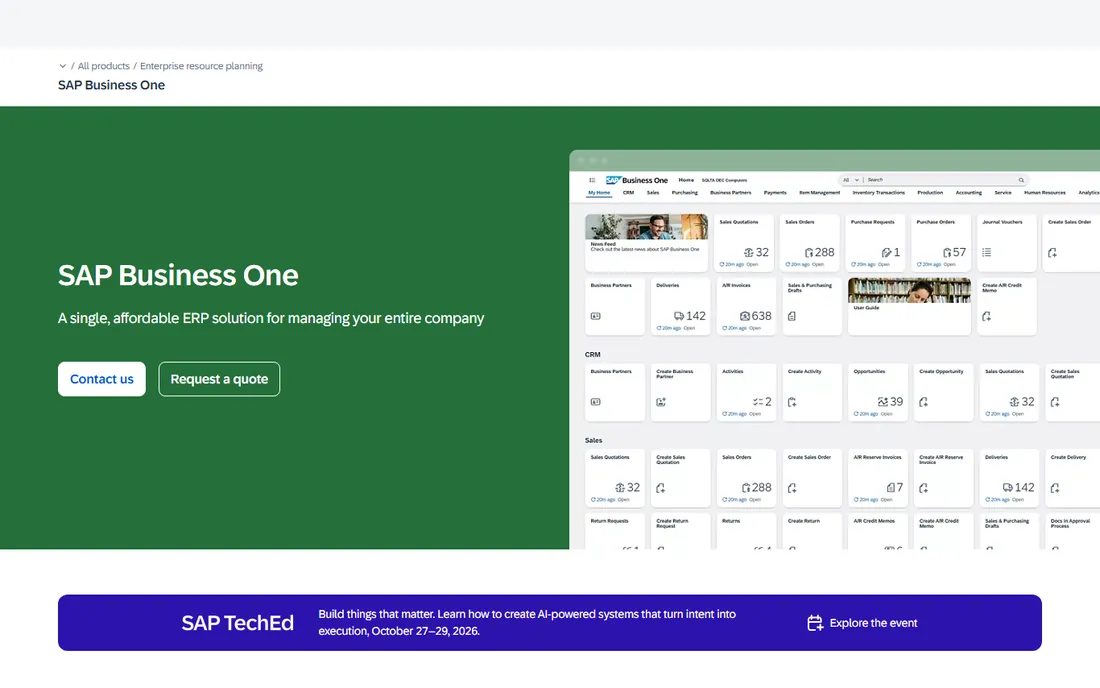Expand the breadcrumb chevron before All products
The height and width of the screenshot is (688, 1100).
[62, 66]
